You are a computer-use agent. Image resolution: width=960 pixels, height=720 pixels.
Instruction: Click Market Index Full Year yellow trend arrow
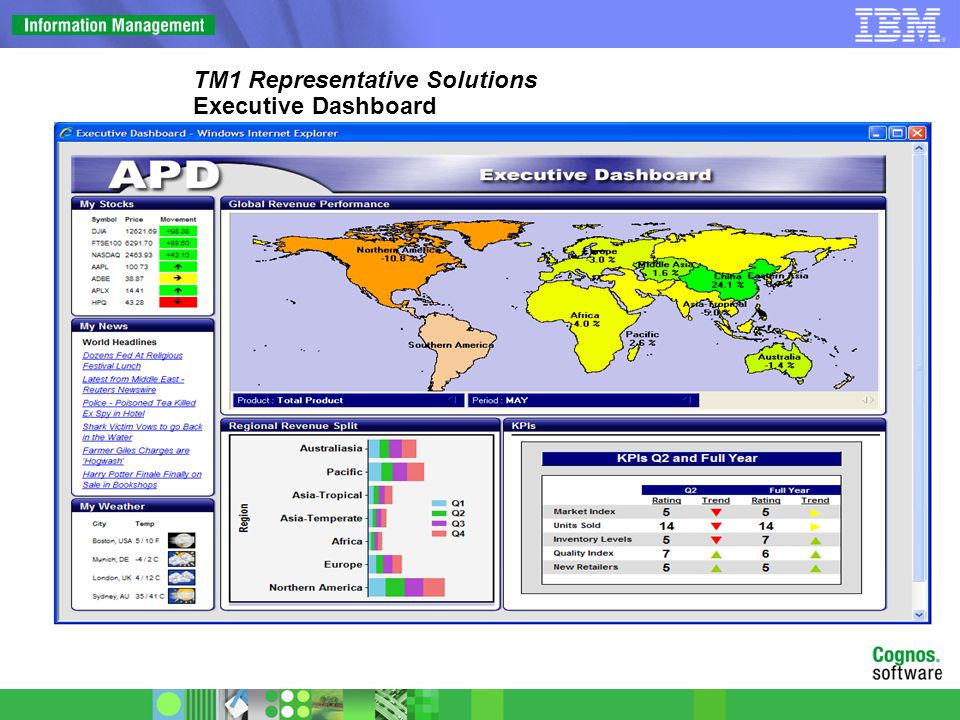815,512
